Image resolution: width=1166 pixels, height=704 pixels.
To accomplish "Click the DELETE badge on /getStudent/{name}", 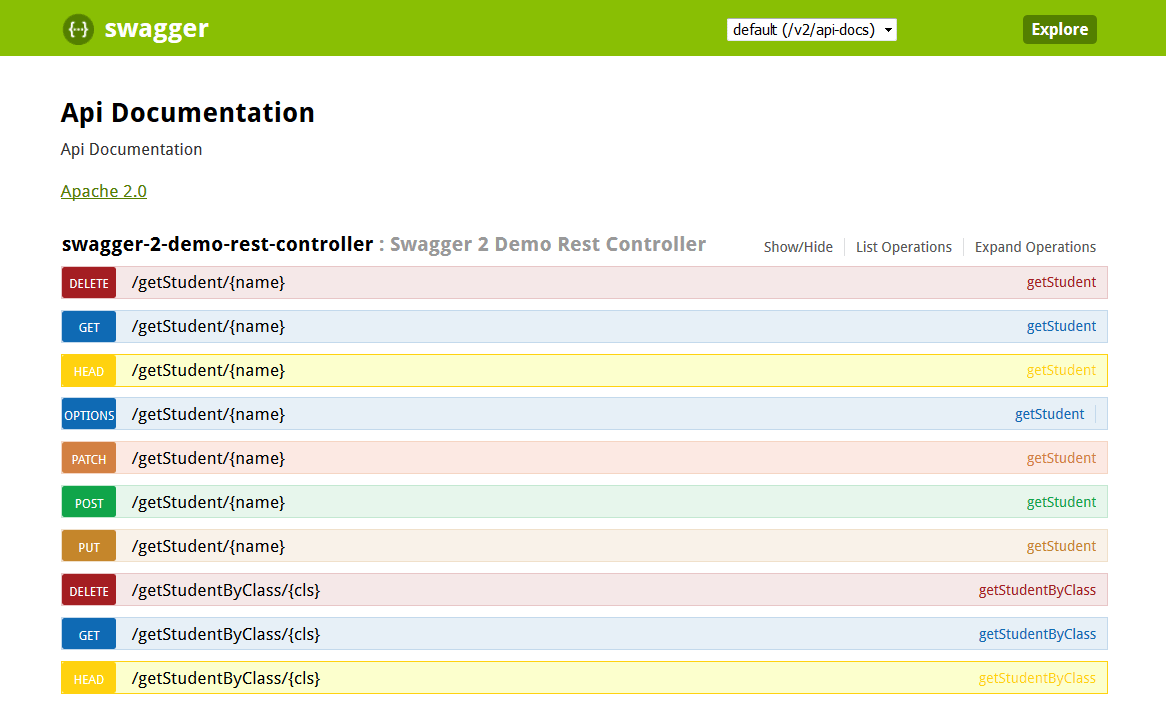I will [x=88, y=282].
